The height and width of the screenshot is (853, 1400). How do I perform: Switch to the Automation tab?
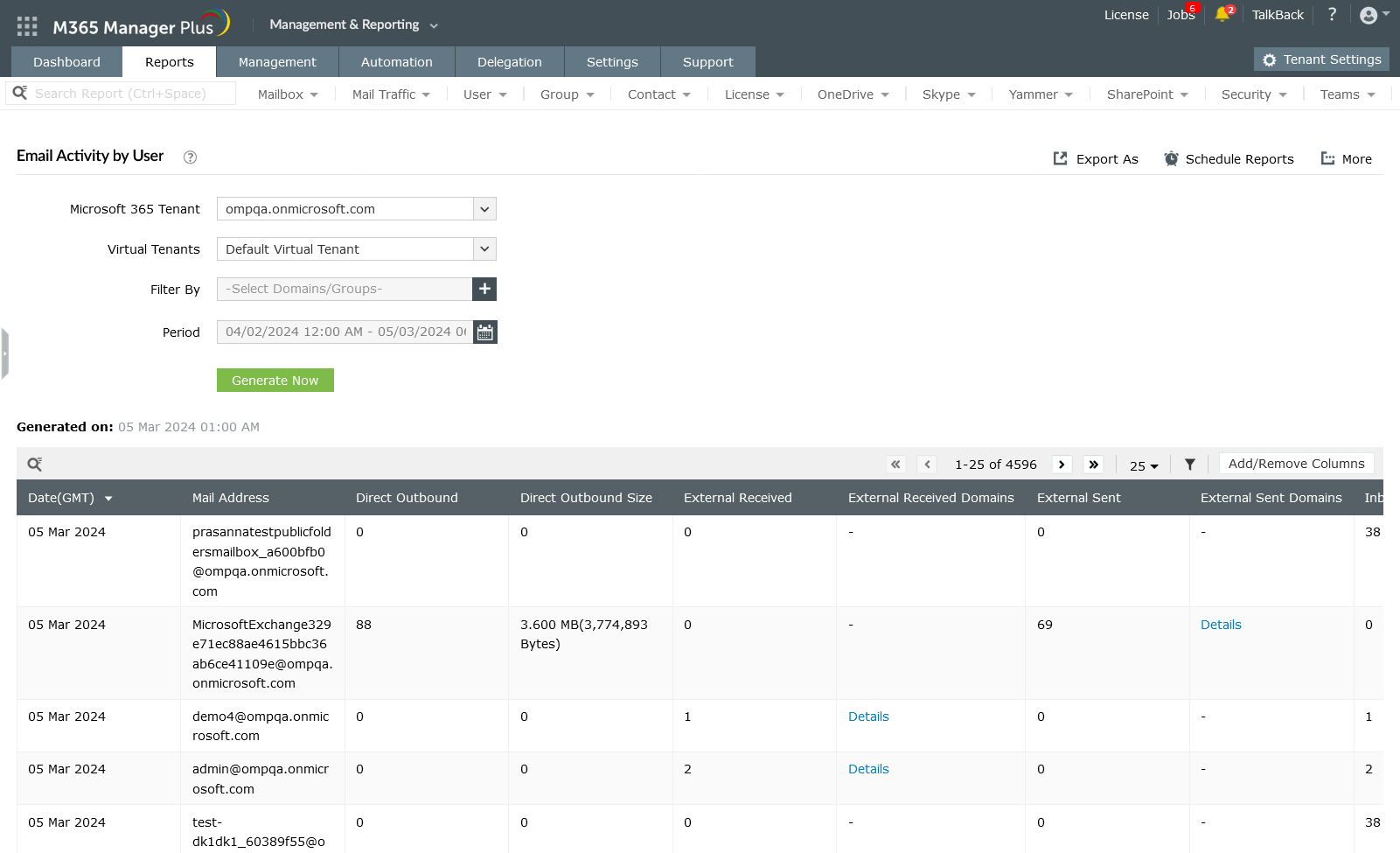(397, 62)
